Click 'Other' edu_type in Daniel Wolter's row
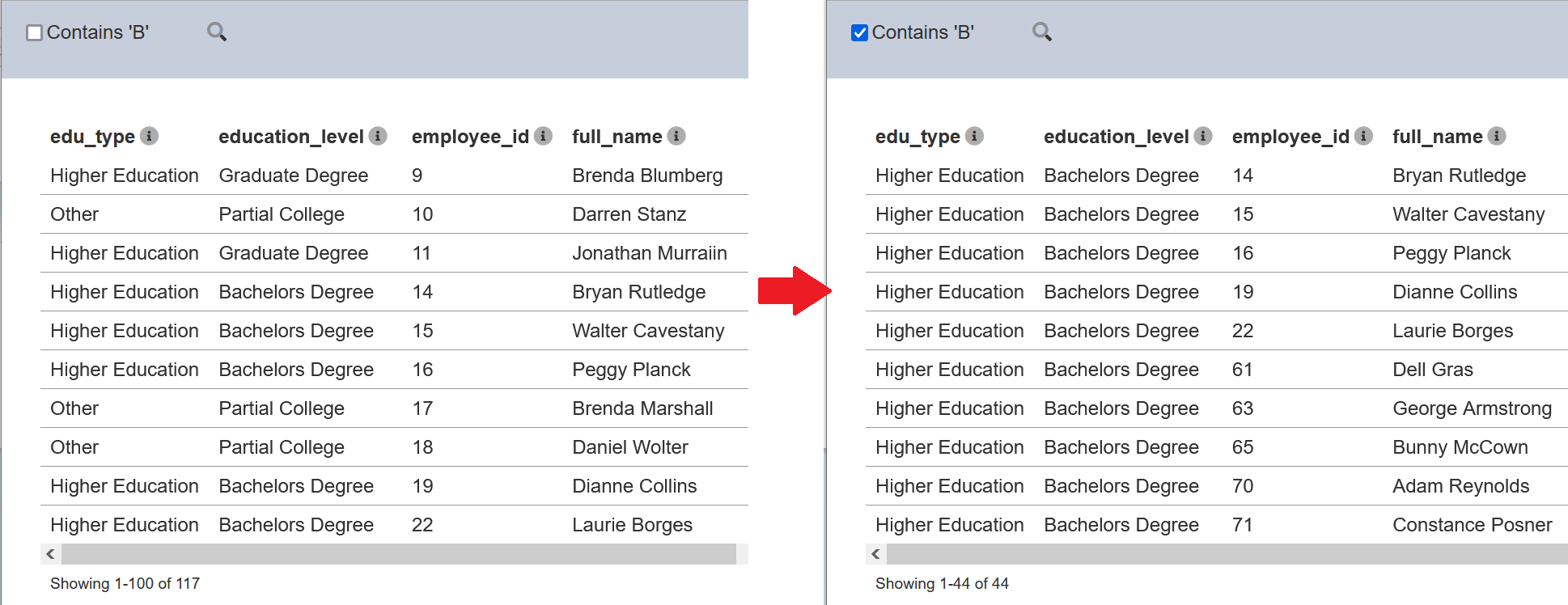The width and height of the screenshot is (1568, 605). [74, 447]
